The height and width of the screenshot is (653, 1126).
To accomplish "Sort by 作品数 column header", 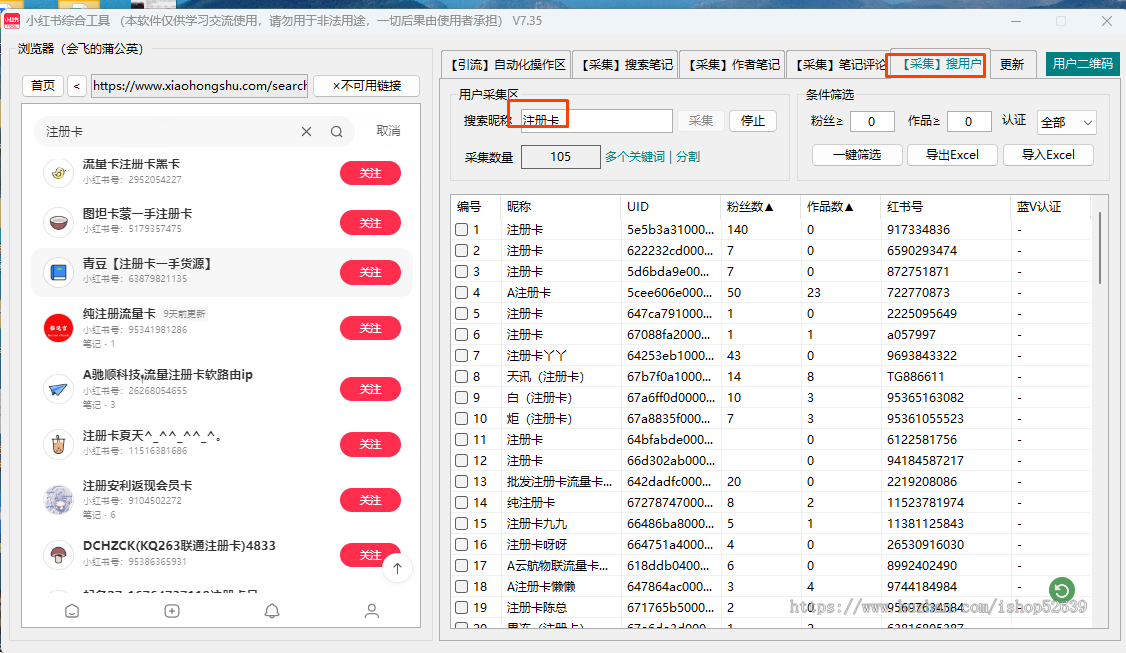I will [x=830, y=207].
